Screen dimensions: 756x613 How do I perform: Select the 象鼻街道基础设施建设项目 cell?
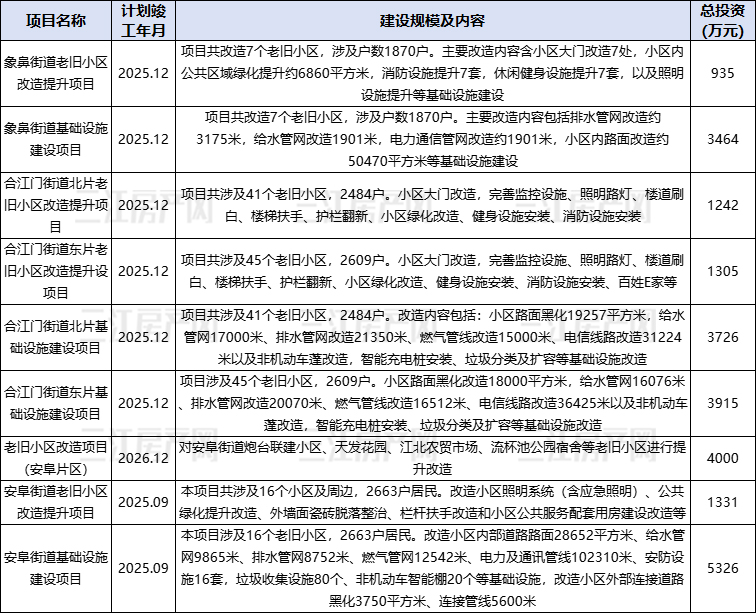click(x=56, y=139)
